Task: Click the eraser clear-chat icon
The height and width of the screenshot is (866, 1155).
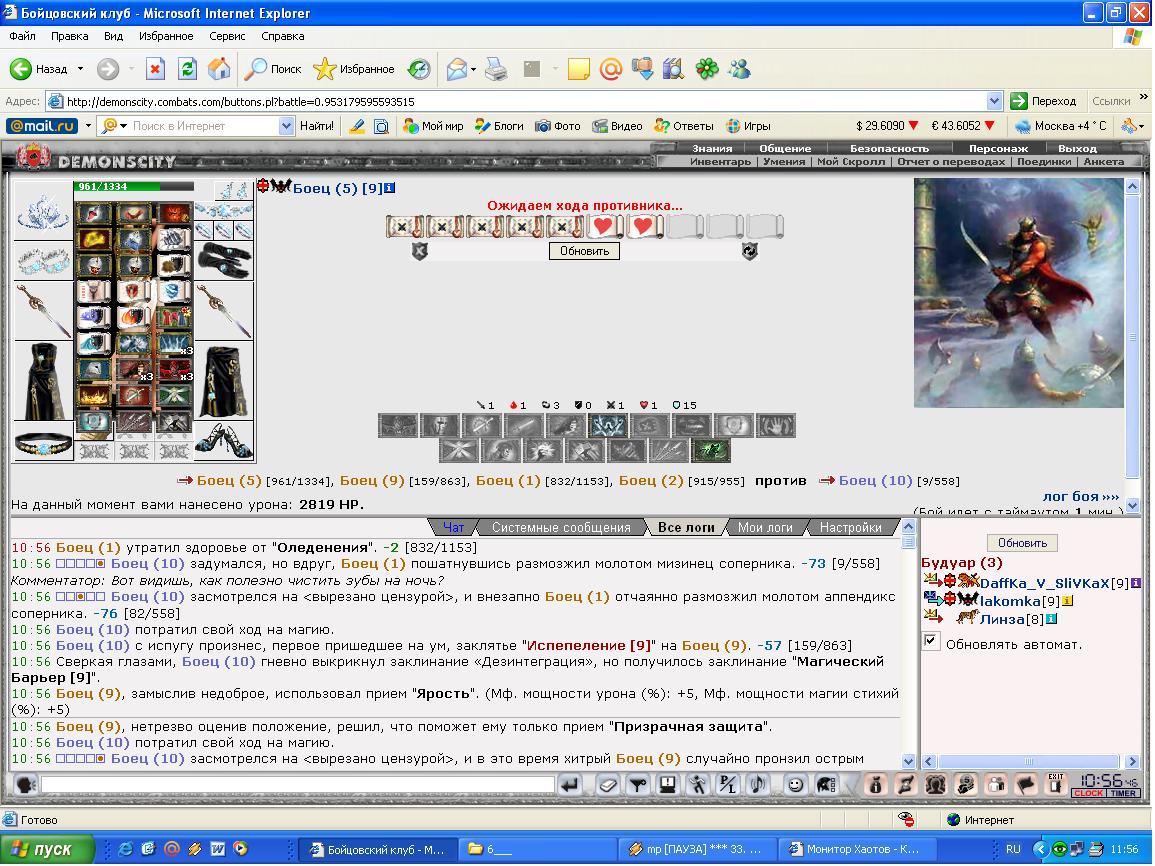Action: [608, 785]
